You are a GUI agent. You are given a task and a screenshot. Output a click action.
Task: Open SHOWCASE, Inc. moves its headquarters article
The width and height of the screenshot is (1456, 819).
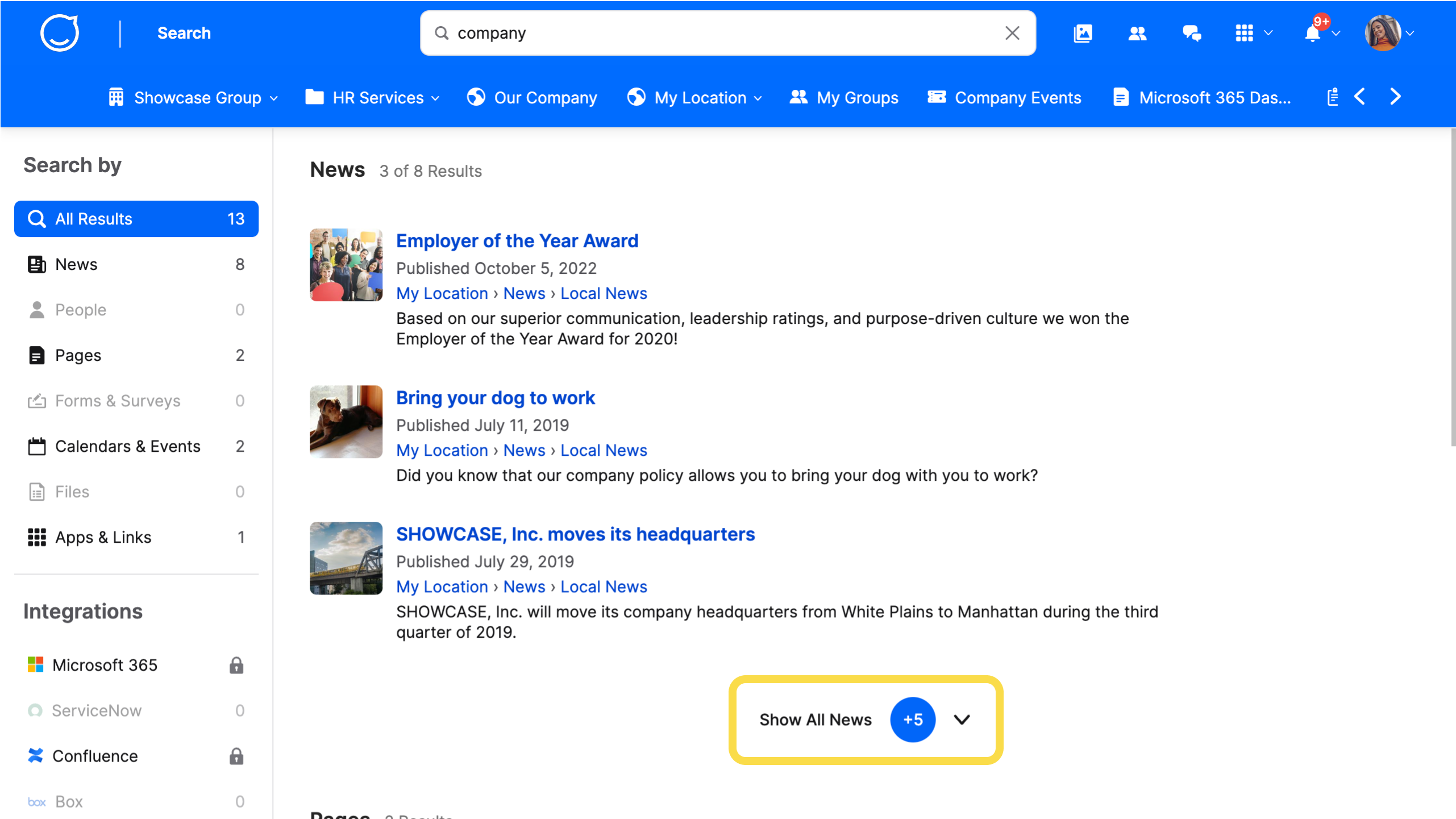[576, 534]
